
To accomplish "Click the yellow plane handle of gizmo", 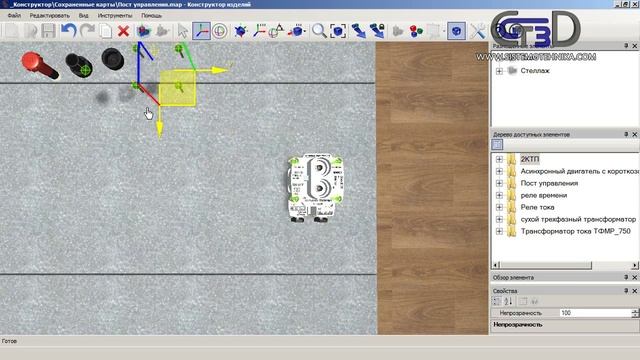I will [x=178, y=88].
